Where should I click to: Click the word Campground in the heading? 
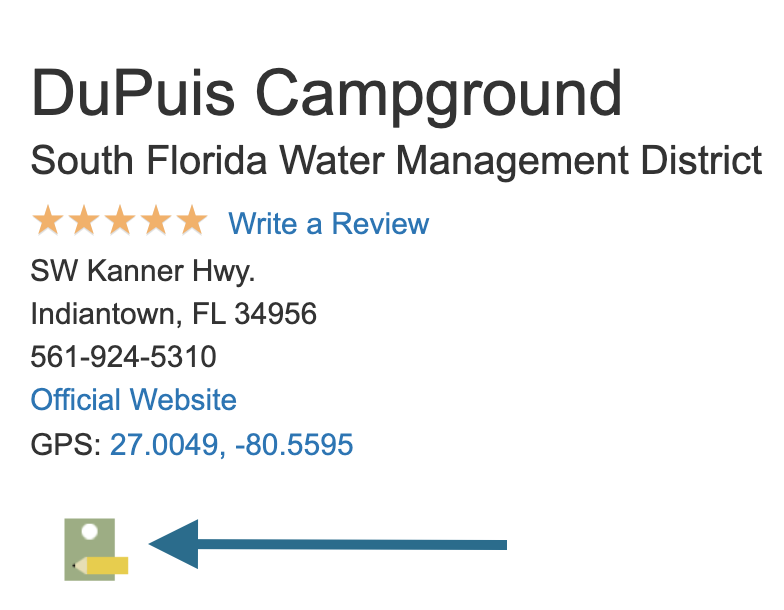coord(438,98)
